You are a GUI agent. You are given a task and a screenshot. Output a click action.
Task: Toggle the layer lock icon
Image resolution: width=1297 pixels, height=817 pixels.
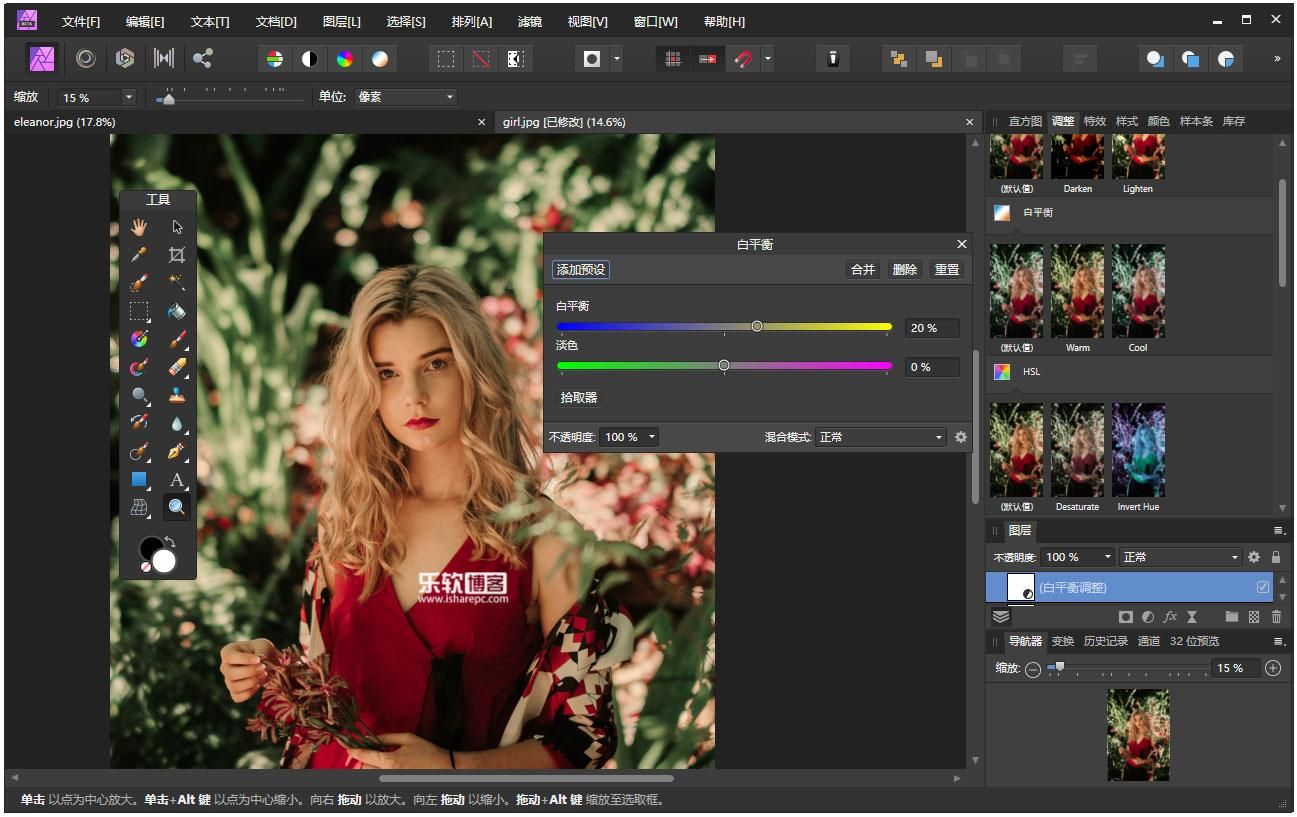click(1276, 557)
